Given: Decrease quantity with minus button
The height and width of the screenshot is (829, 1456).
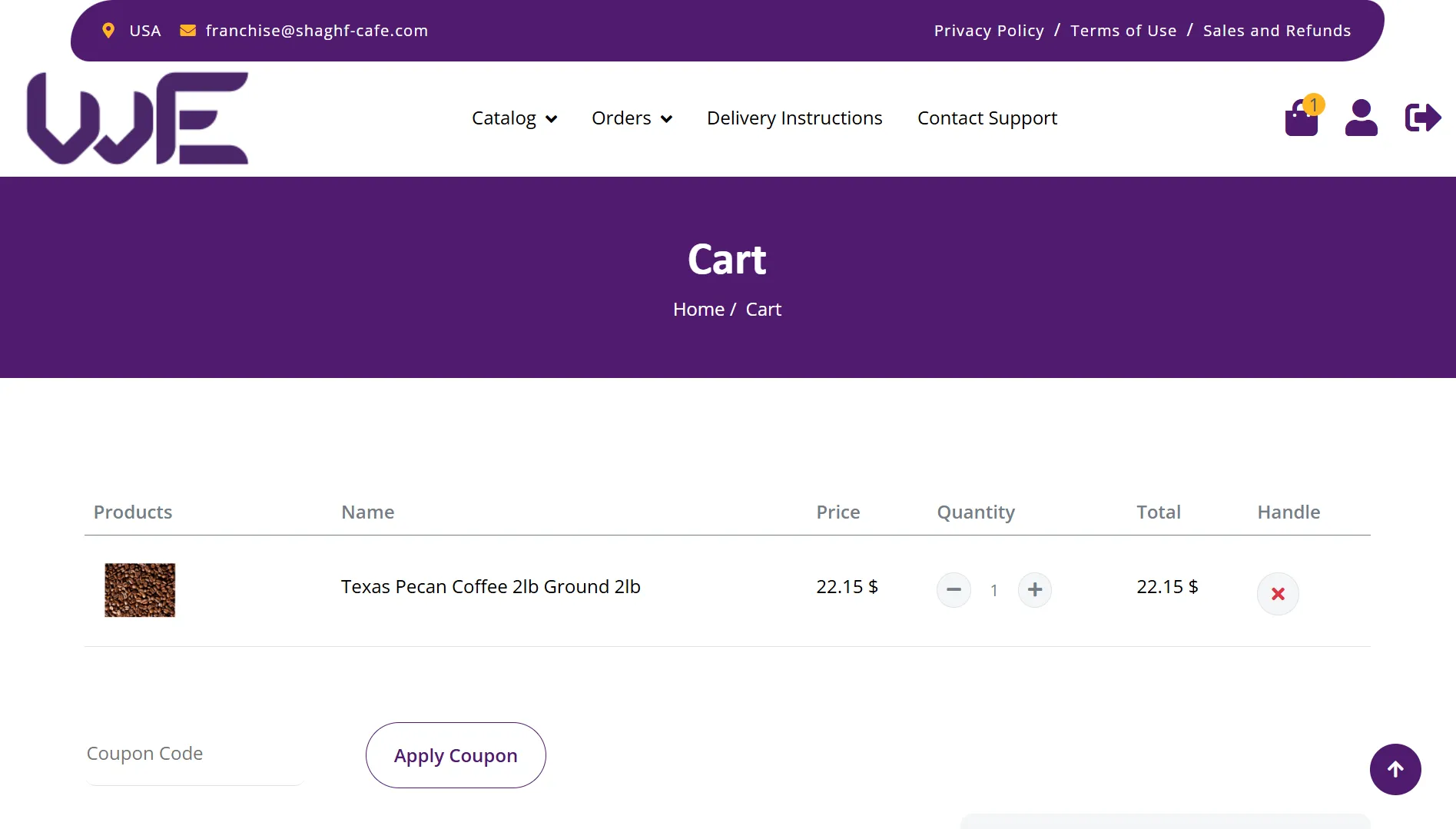Looking at the screenshot, I should tap(954, 590).
